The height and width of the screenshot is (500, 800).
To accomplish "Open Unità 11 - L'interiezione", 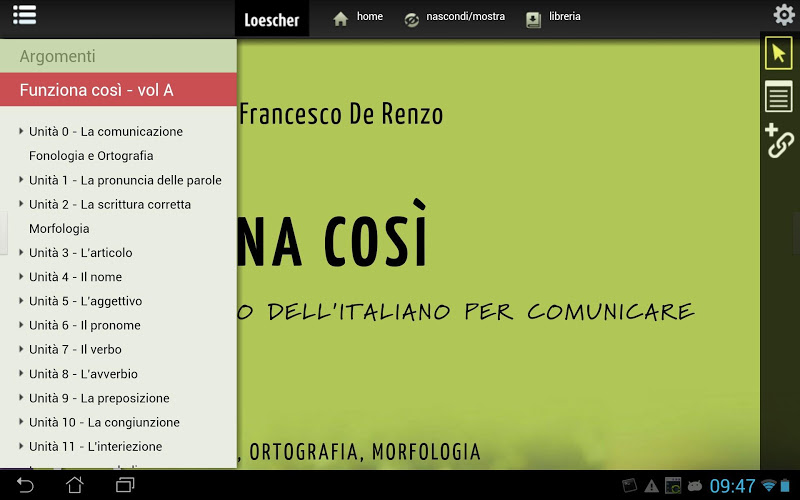I will pos(95,446).
